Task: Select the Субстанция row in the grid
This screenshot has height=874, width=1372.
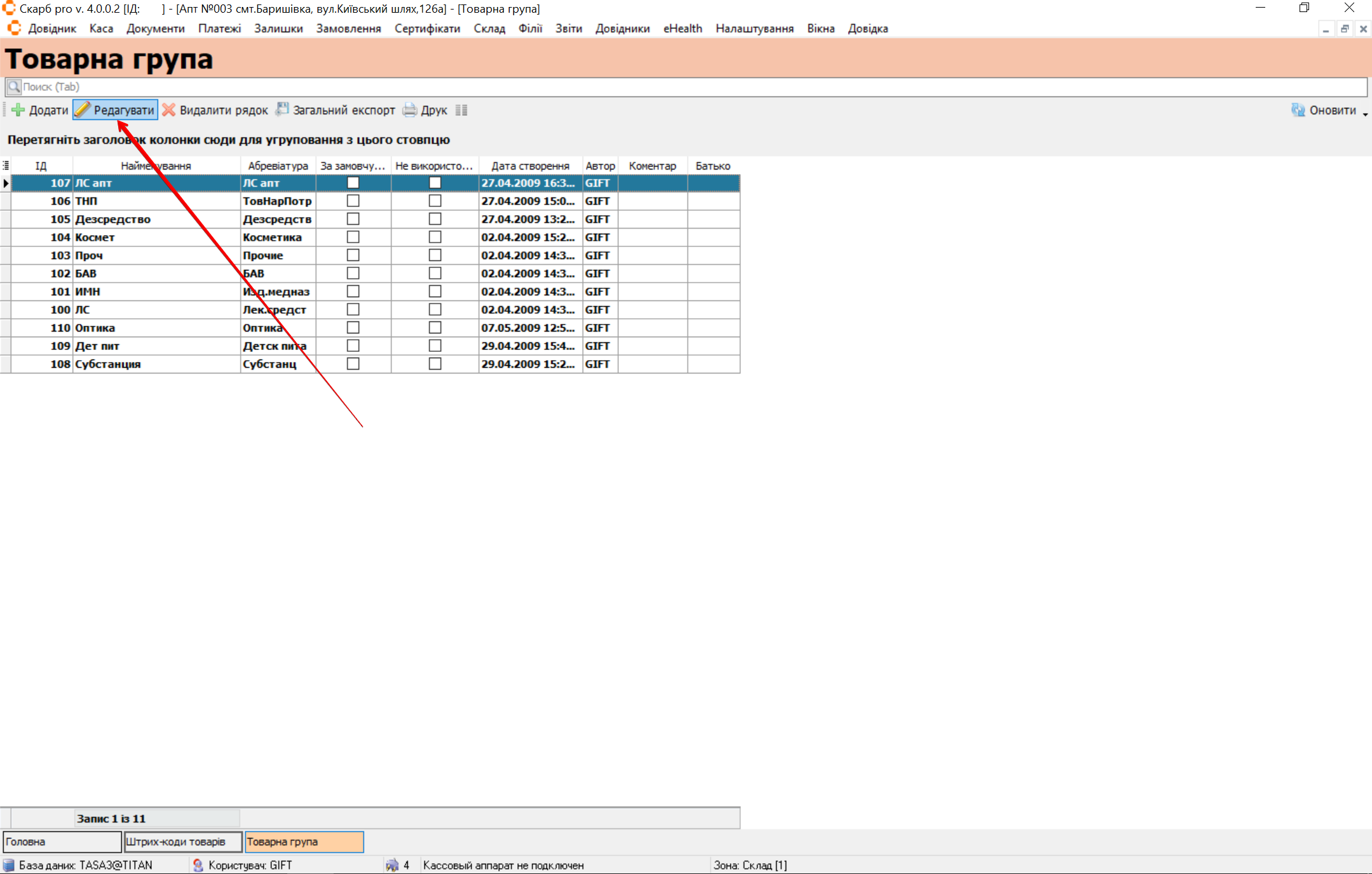Action: [x=108, y=364]
